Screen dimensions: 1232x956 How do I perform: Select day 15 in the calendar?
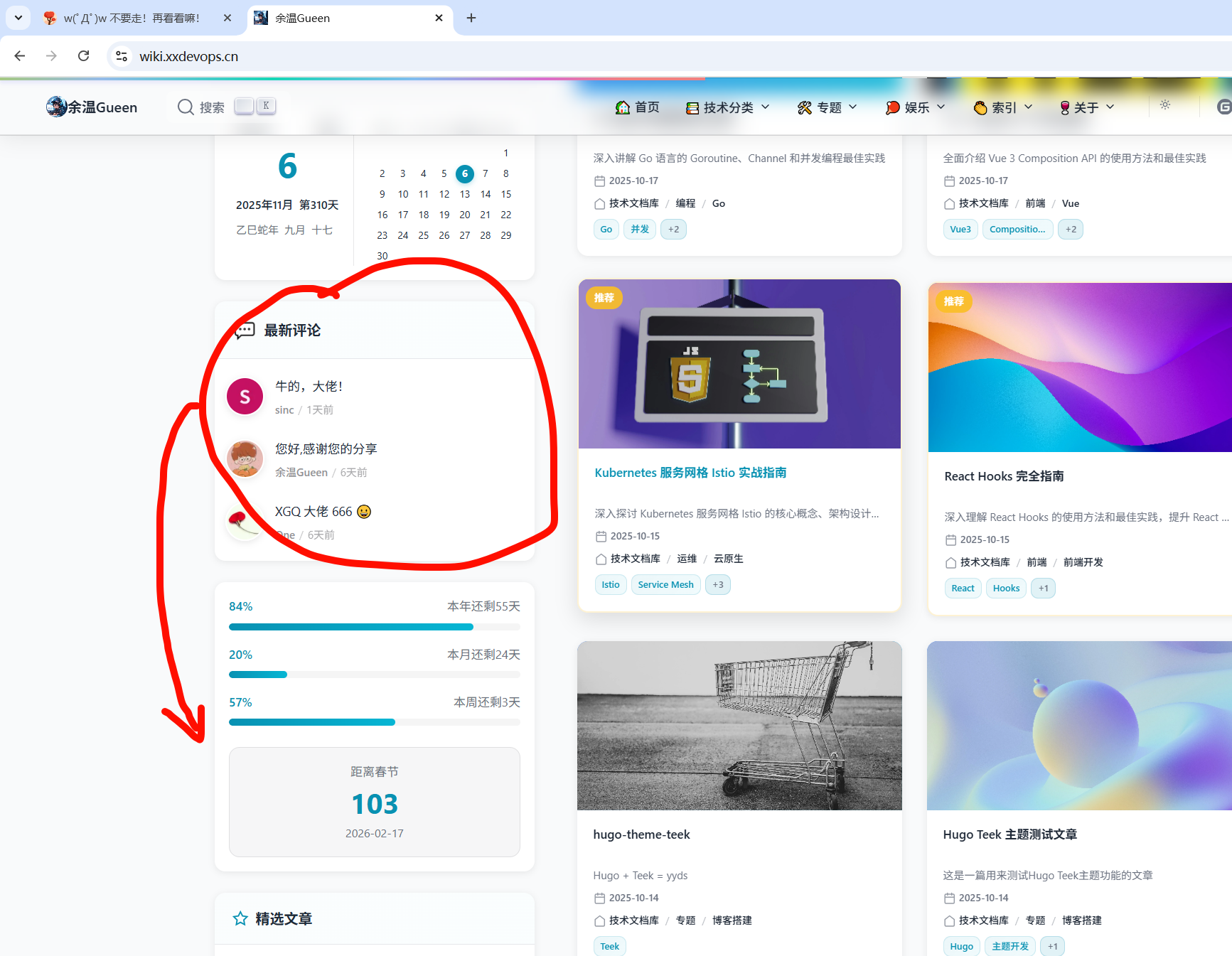(x=506, y=194)
